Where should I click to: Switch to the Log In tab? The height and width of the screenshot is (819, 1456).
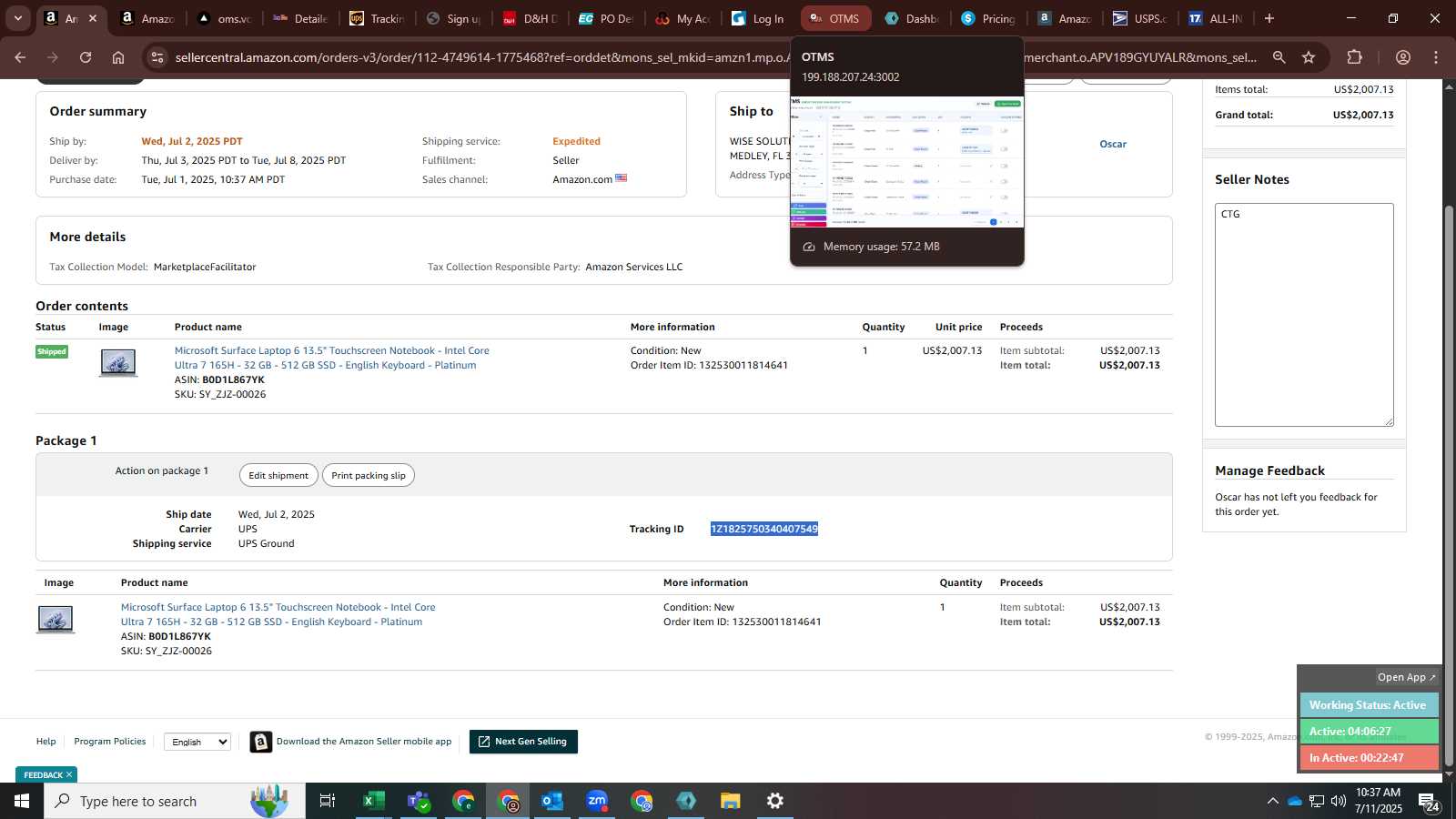(760, 18)
